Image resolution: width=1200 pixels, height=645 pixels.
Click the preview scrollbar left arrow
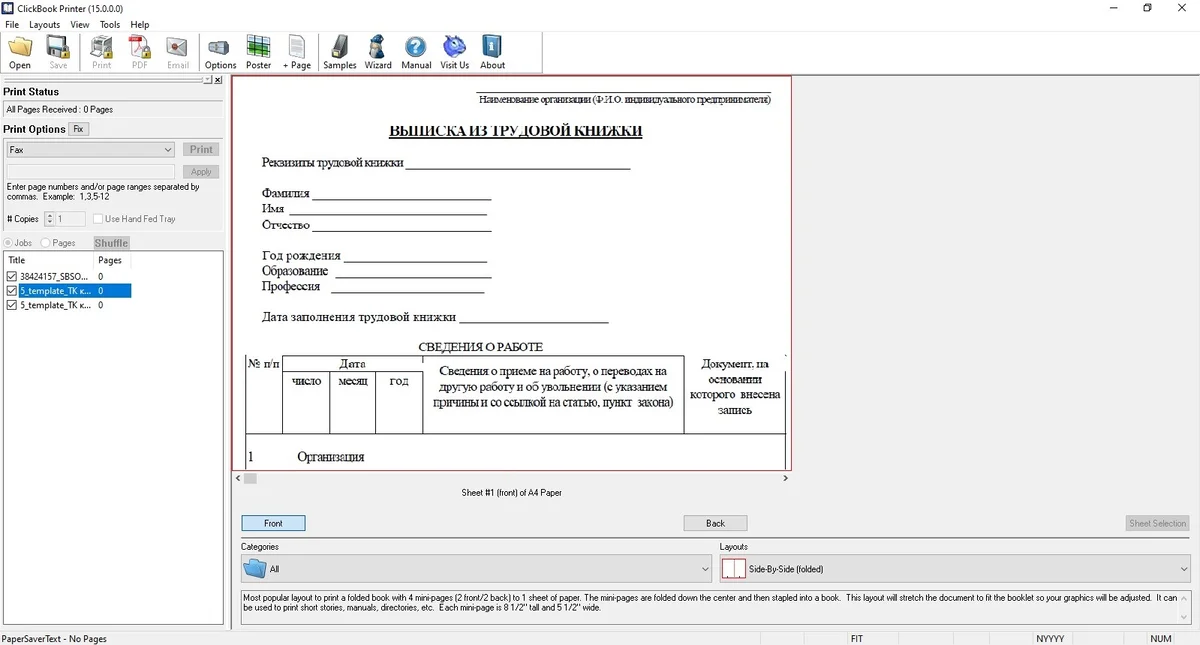pyautogui.click(x=237, y=479)
